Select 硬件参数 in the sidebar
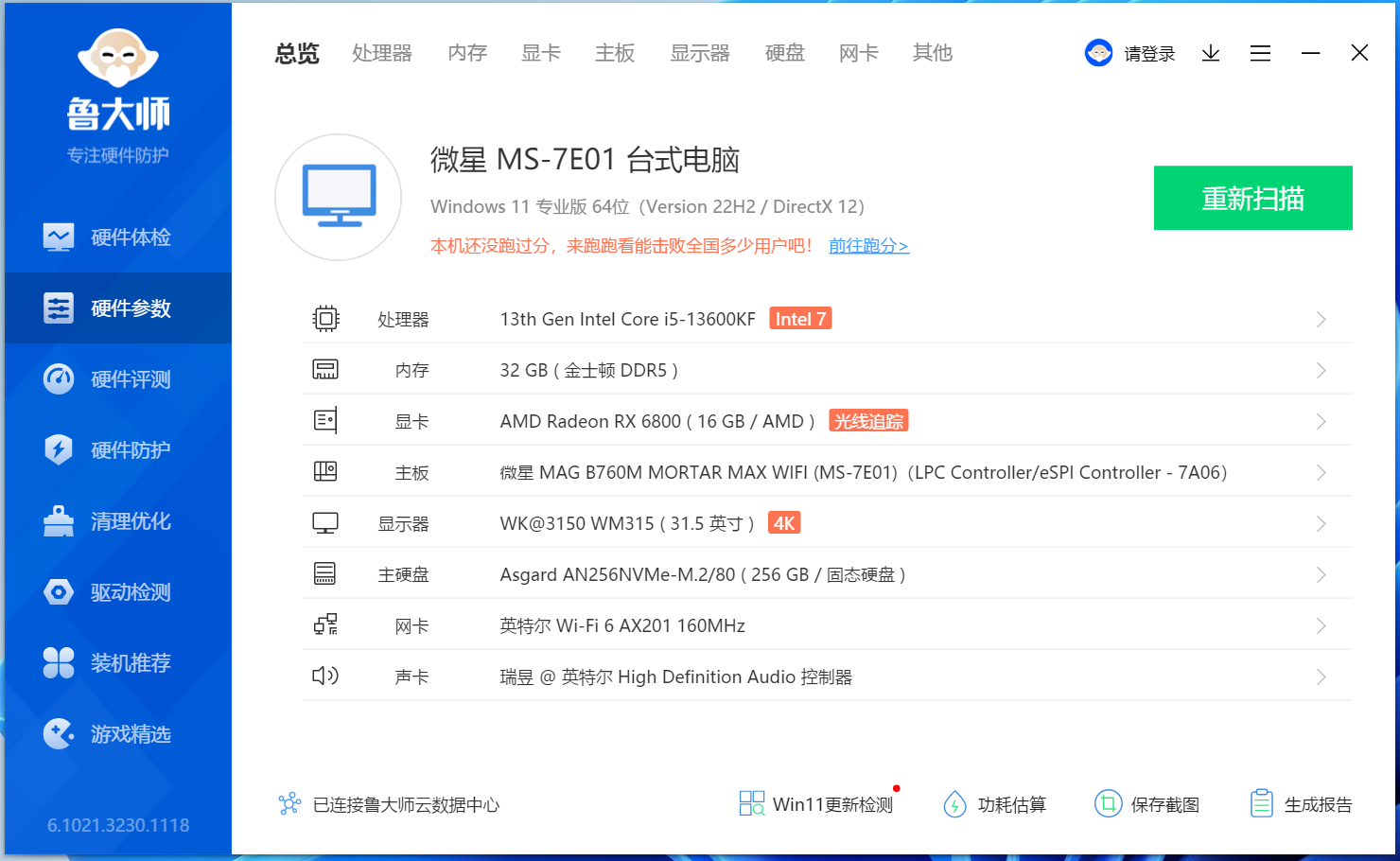 [118, 307]
